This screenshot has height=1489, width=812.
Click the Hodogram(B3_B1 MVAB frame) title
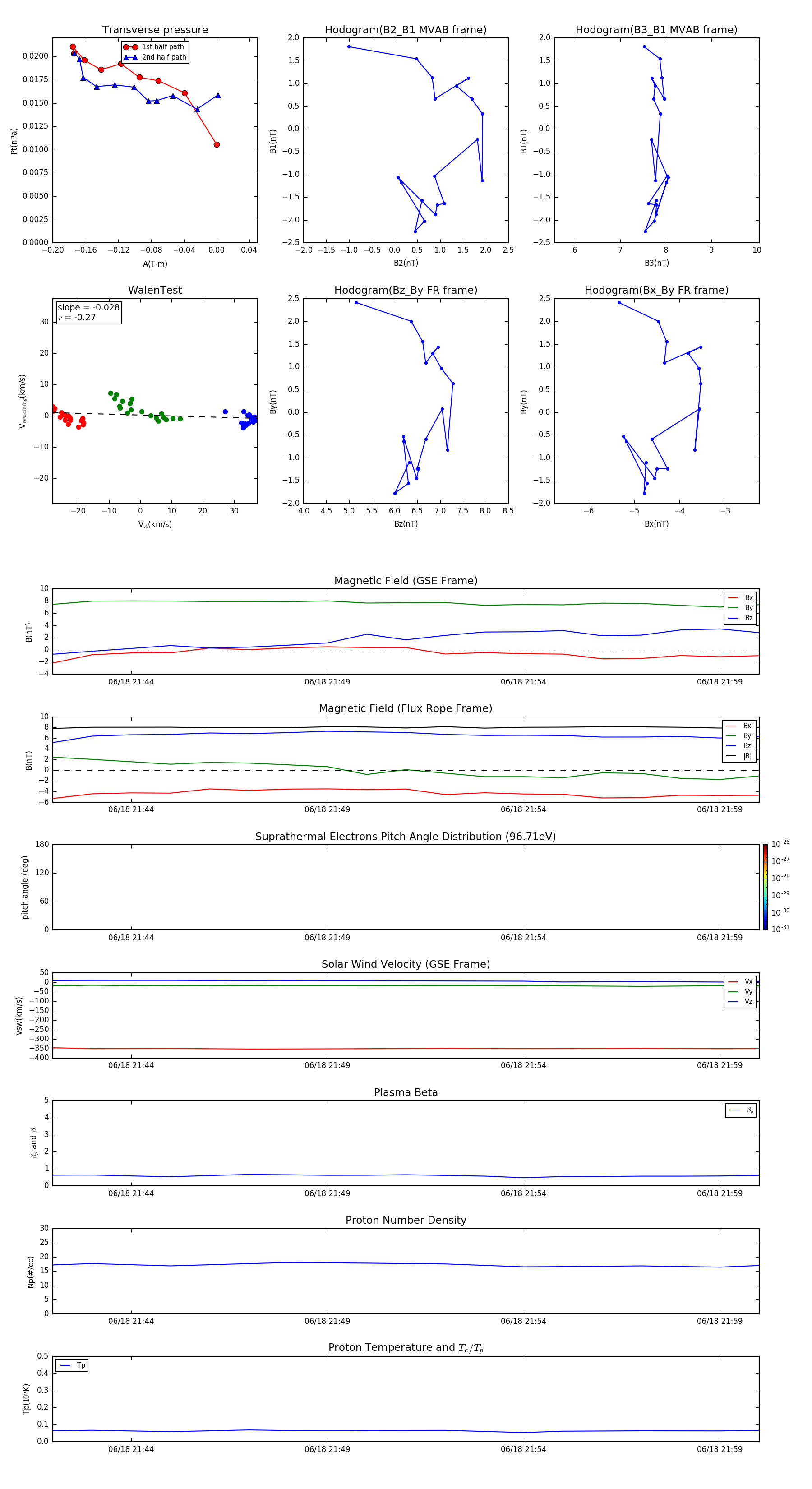coord(656,30)
